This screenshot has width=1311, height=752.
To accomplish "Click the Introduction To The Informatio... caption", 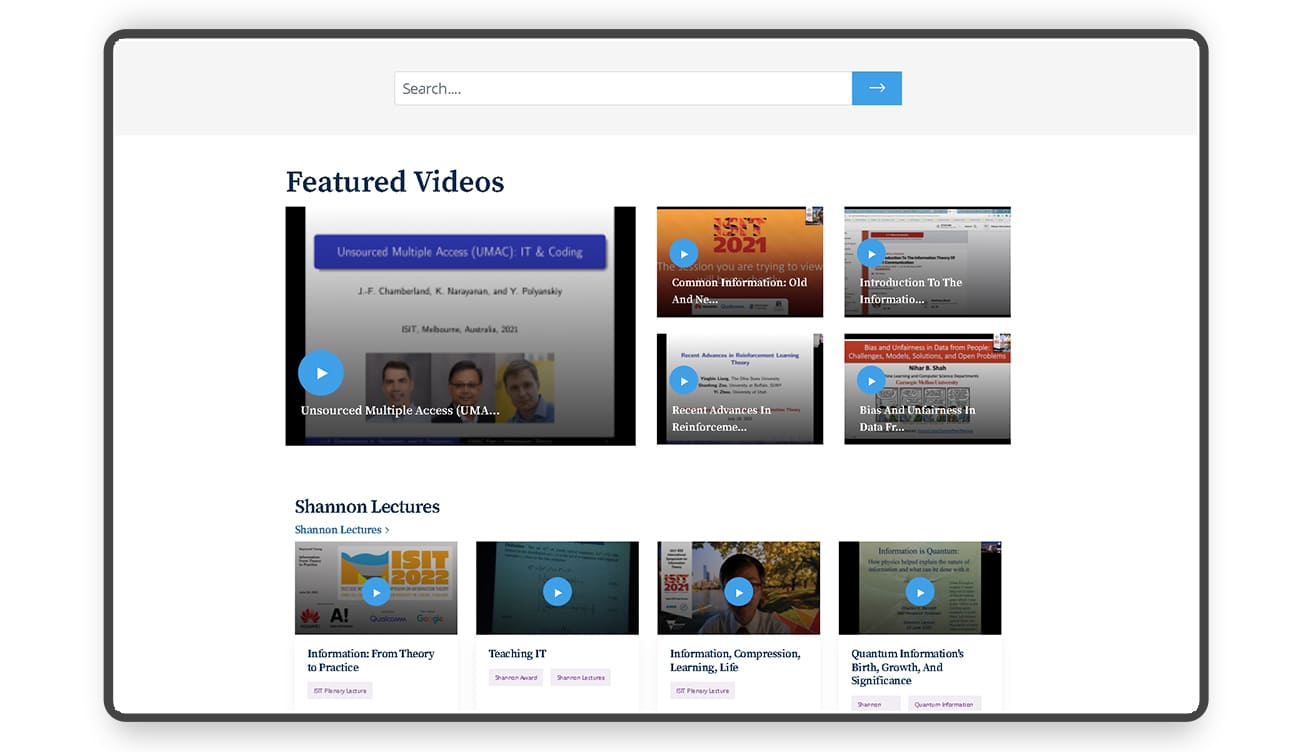I will click(x=911, y=291).
